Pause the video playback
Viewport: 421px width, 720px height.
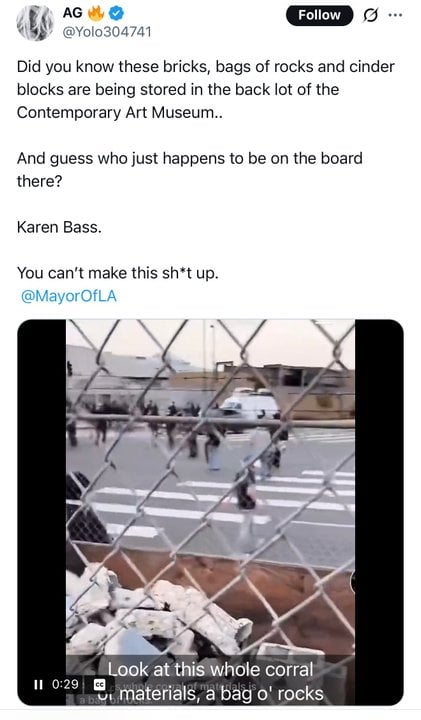coord(38,685)
